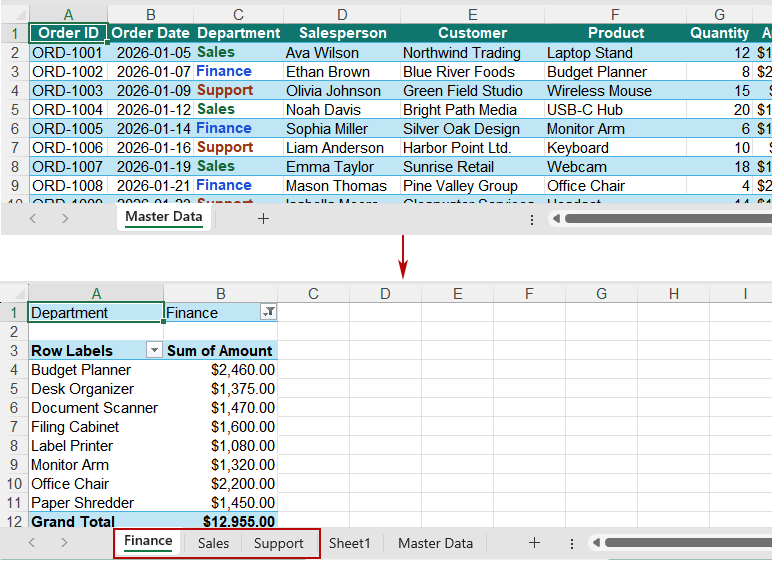Screen dimensions: 772x569
Task: Click left scroll arrow of bottom horizontal scrollbar
Action: pos(596,542)
